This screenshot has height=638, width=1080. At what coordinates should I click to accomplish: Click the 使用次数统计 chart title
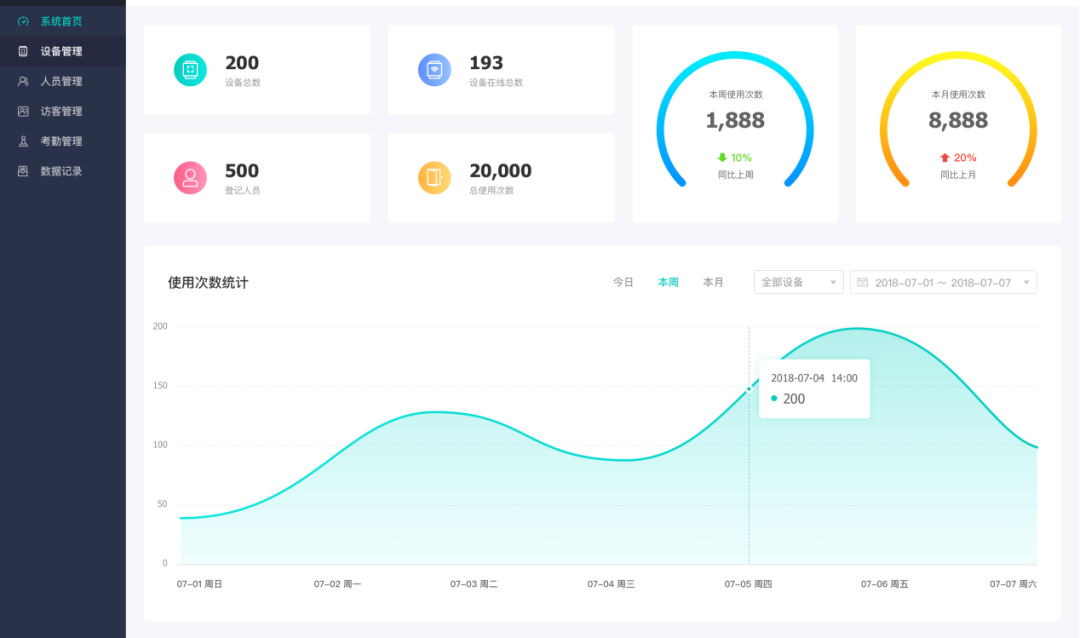(208, 282)
